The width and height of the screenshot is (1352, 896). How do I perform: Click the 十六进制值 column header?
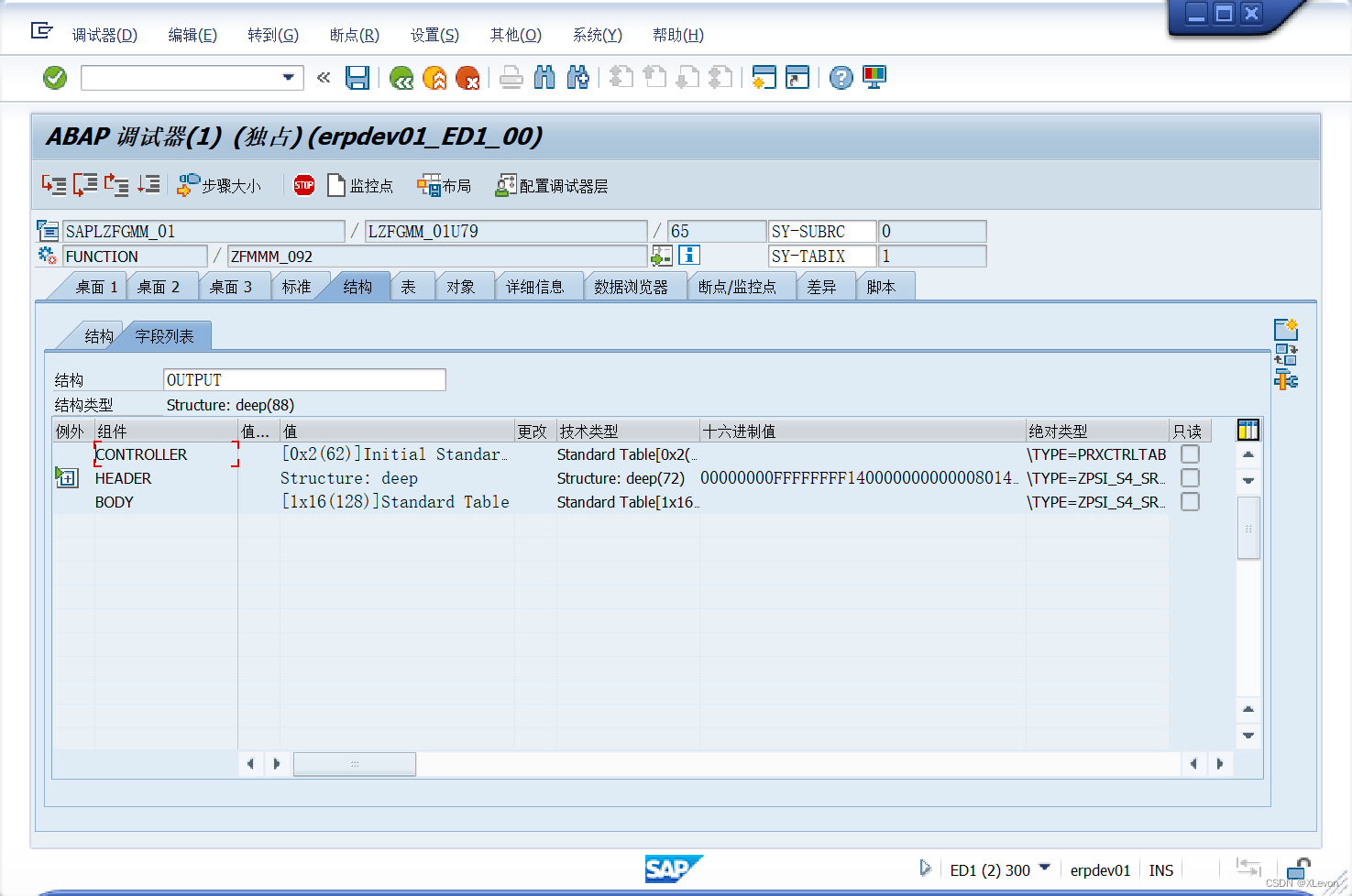863,432
